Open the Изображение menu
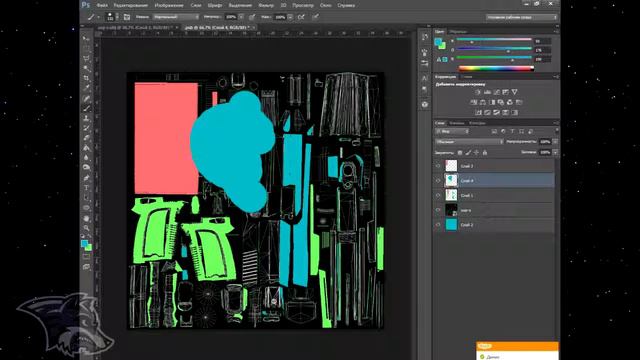This screenshot has width=640, height=360. (x=169, y=5)
